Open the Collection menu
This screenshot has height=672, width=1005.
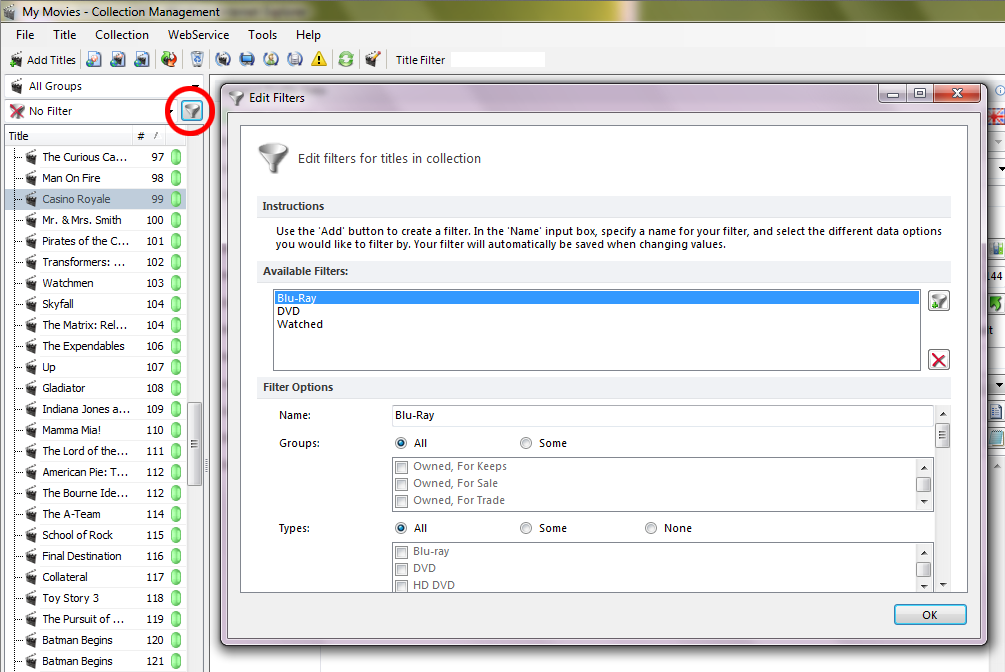122,35
